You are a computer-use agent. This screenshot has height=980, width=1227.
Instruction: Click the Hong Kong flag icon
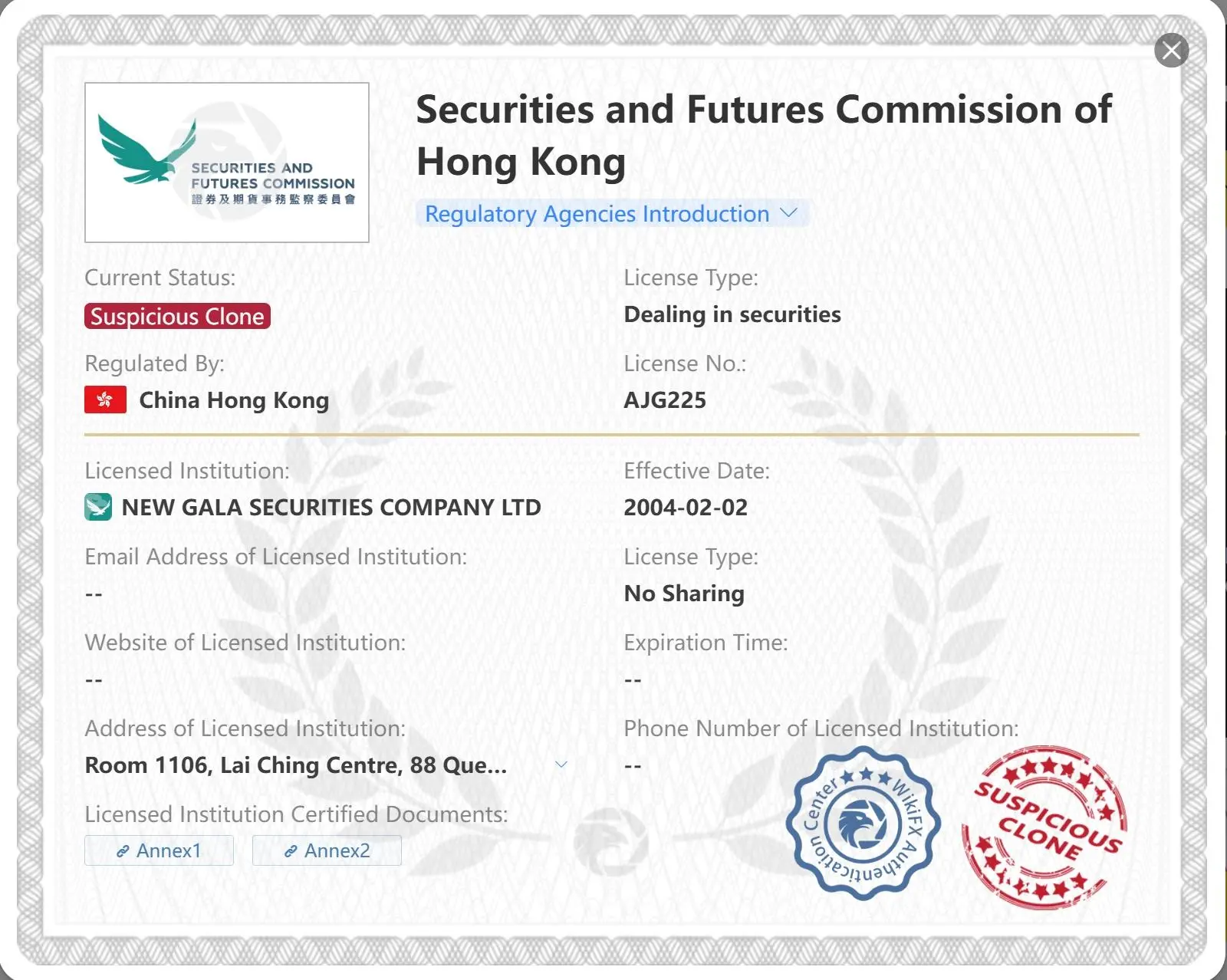pyautogui.click(x=105, y=400)
